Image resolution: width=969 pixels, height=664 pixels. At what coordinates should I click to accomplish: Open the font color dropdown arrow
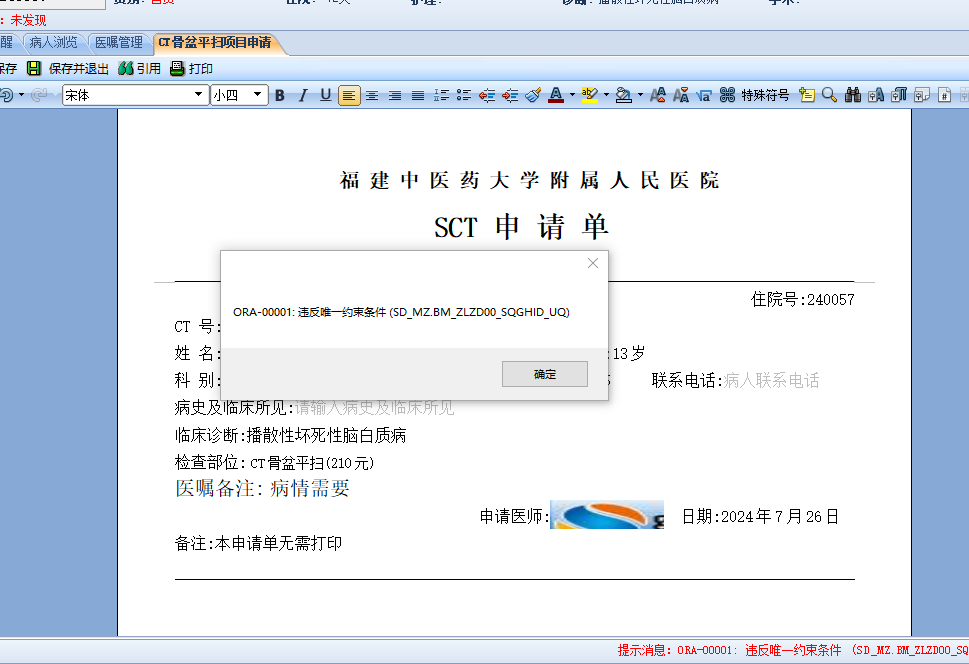pos(572,95)
